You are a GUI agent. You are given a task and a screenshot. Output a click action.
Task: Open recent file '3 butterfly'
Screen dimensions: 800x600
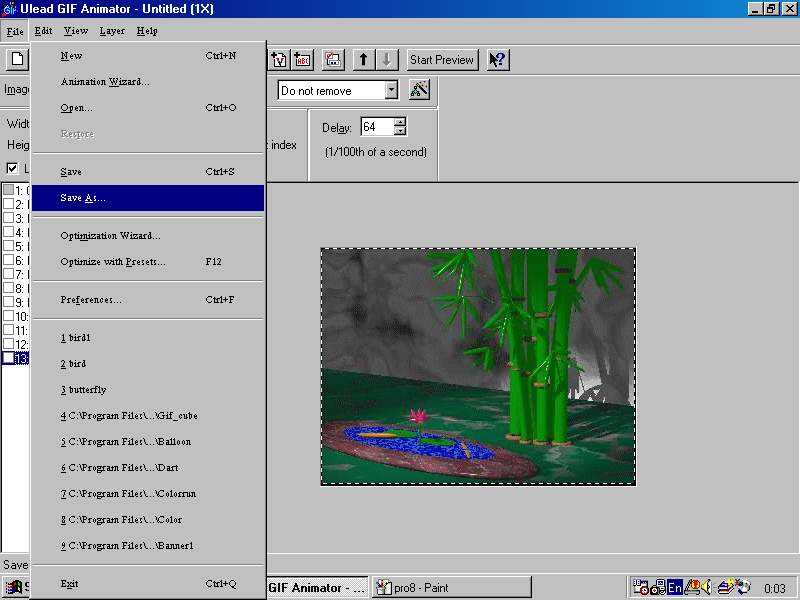coord(83,390)
